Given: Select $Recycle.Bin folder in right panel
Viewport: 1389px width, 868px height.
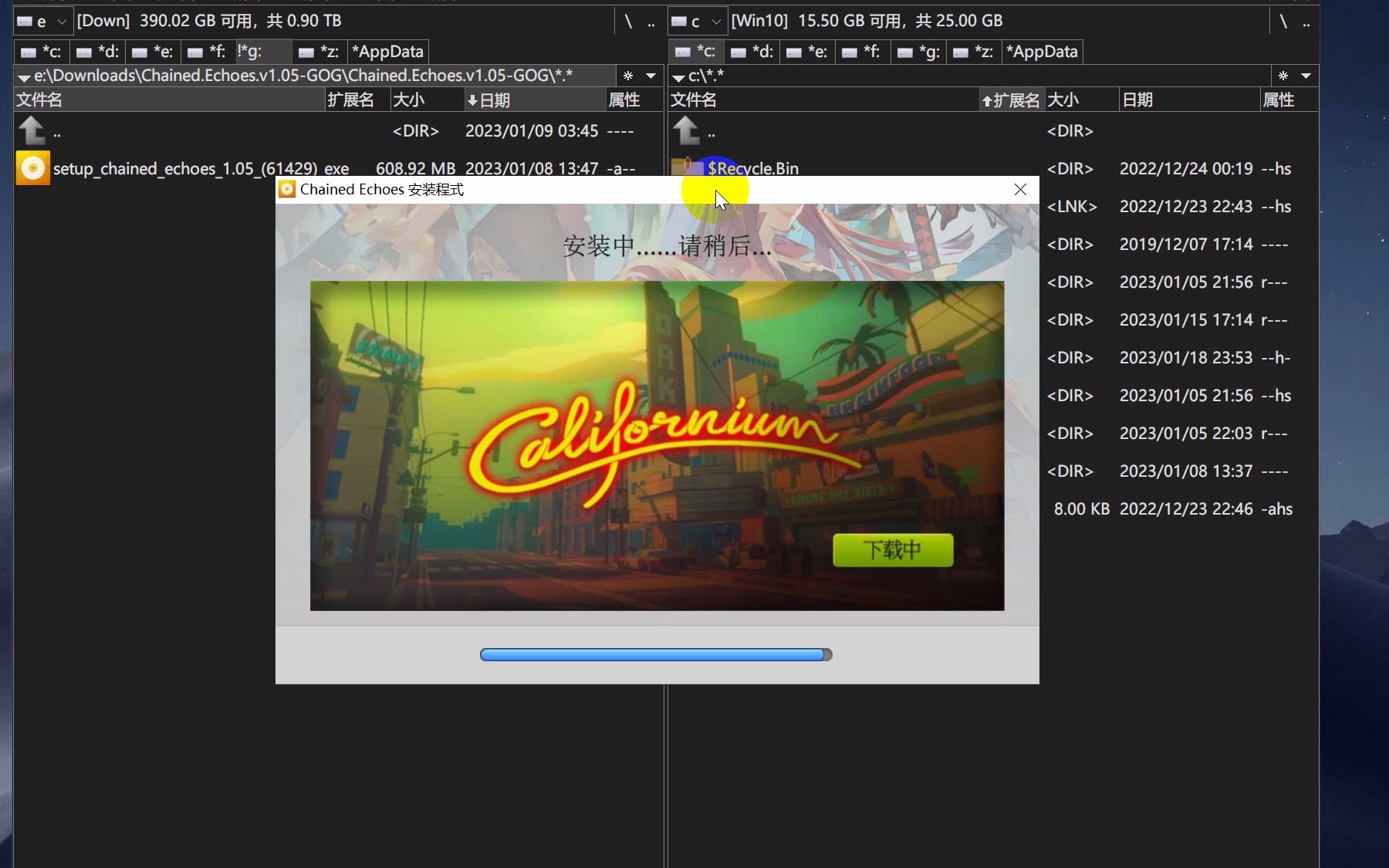Looking at the screenshot, I should pyautogui.click(x=753, y=168).
